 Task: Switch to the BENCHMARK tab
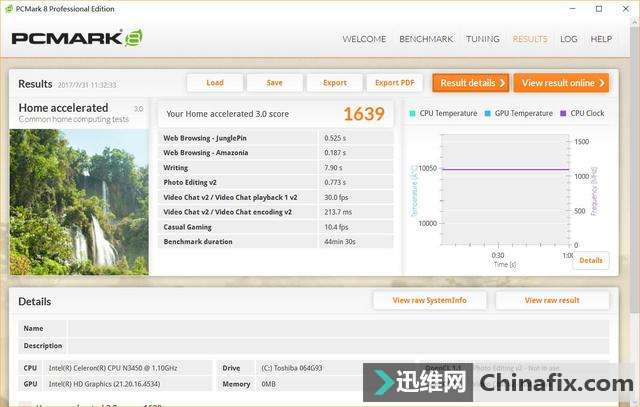[x=426, y=39]
